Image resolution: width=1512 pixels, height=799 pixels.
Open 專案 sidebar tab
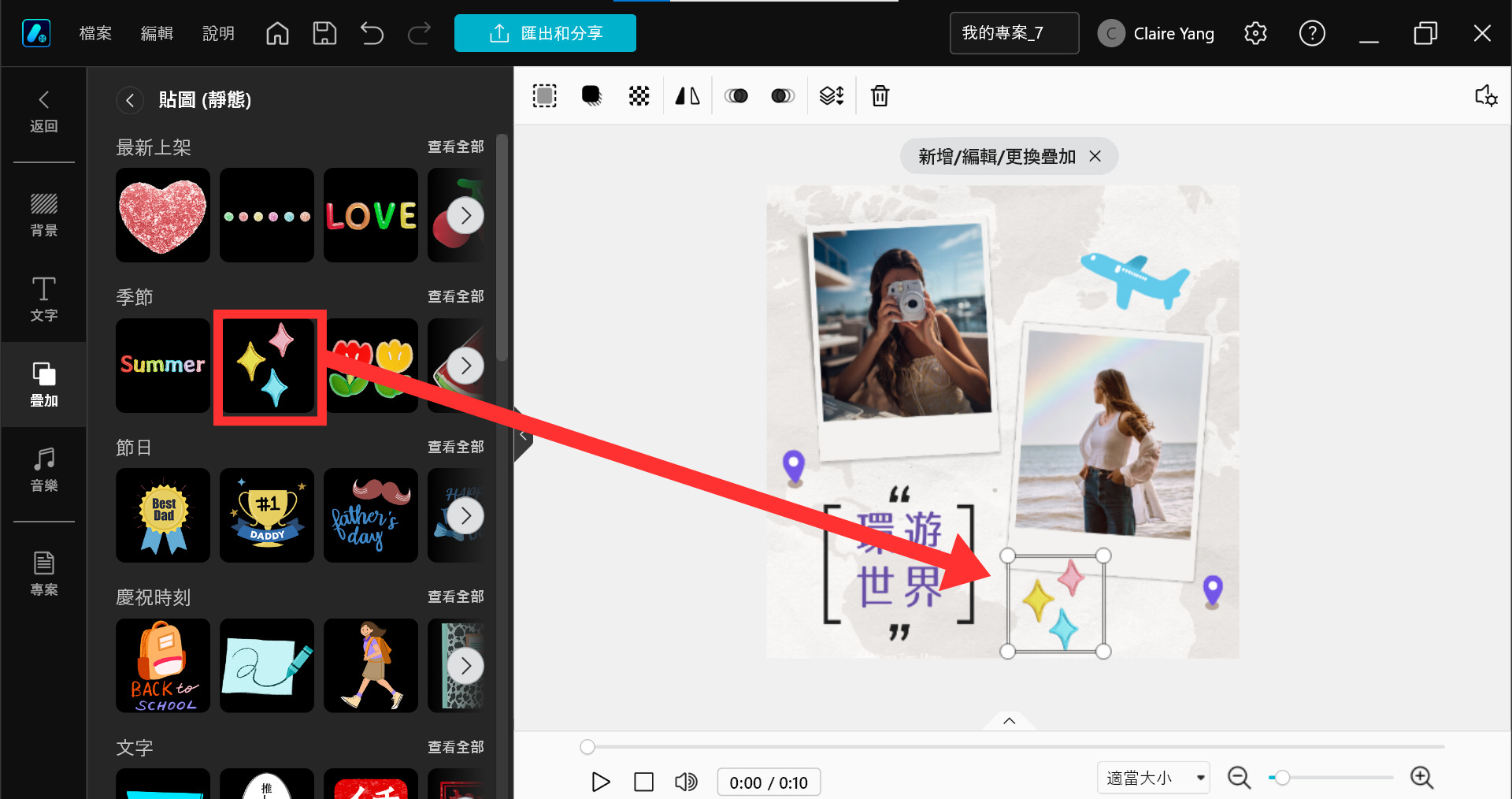(x=44, y=574)
